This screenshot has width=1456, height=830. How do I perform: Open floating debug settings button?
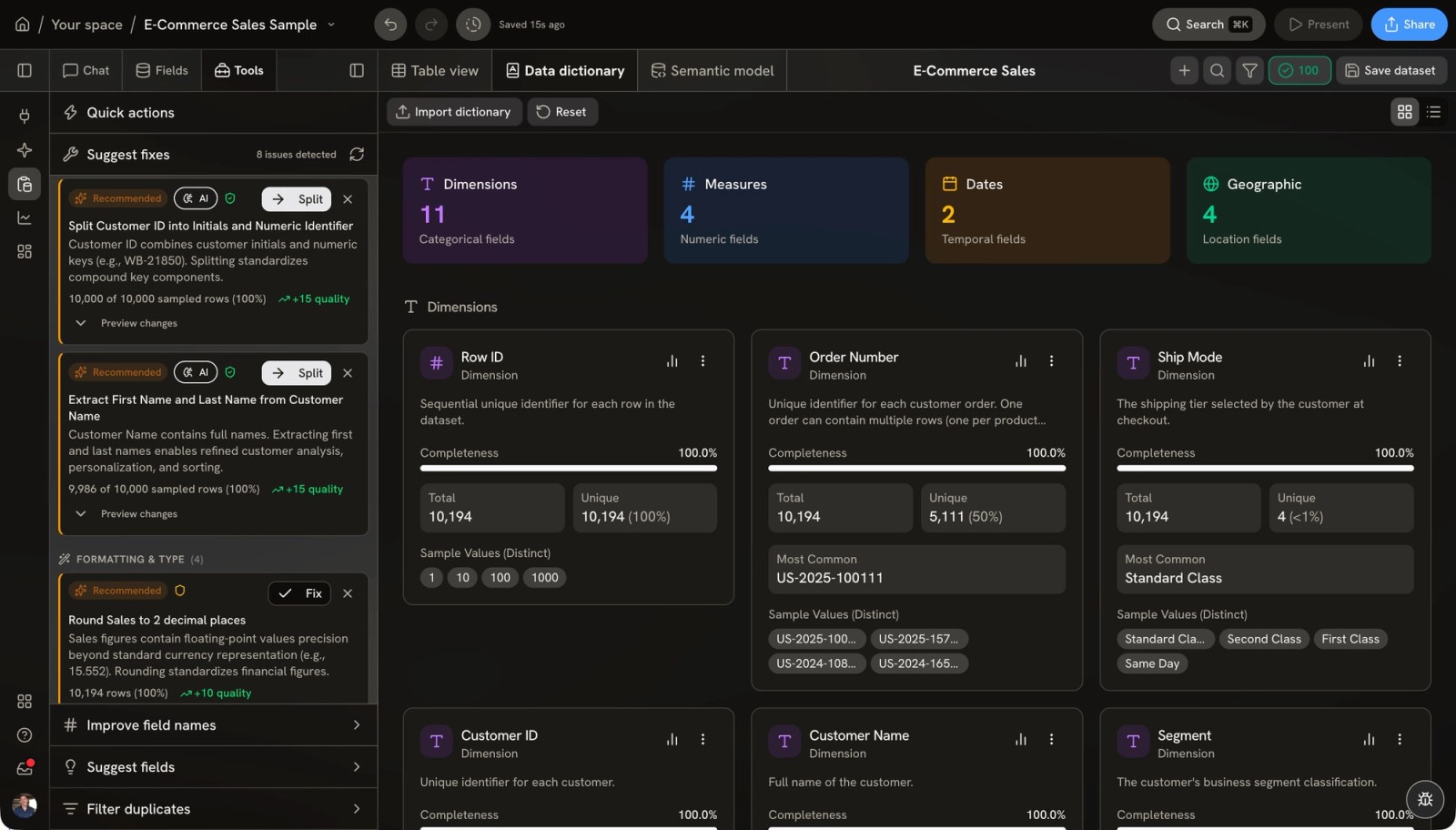coord(1425,800)
